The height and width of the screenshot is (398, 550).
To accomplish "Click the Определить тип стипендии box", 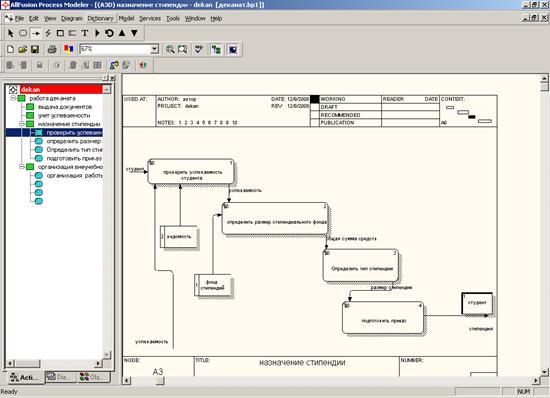I will coord(361,266).
